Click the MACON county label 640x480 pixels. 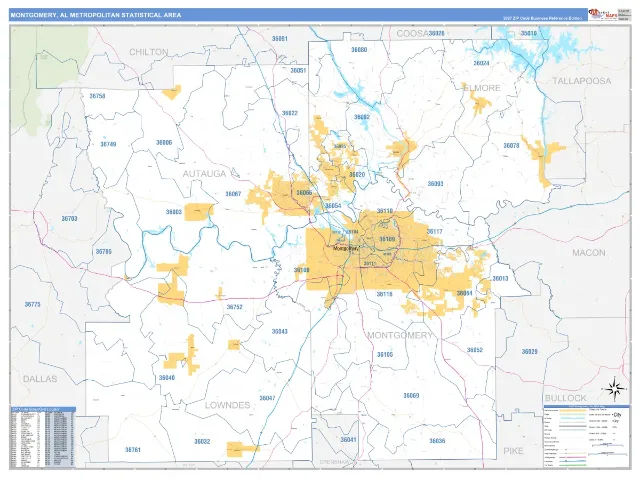coord(589,253)
